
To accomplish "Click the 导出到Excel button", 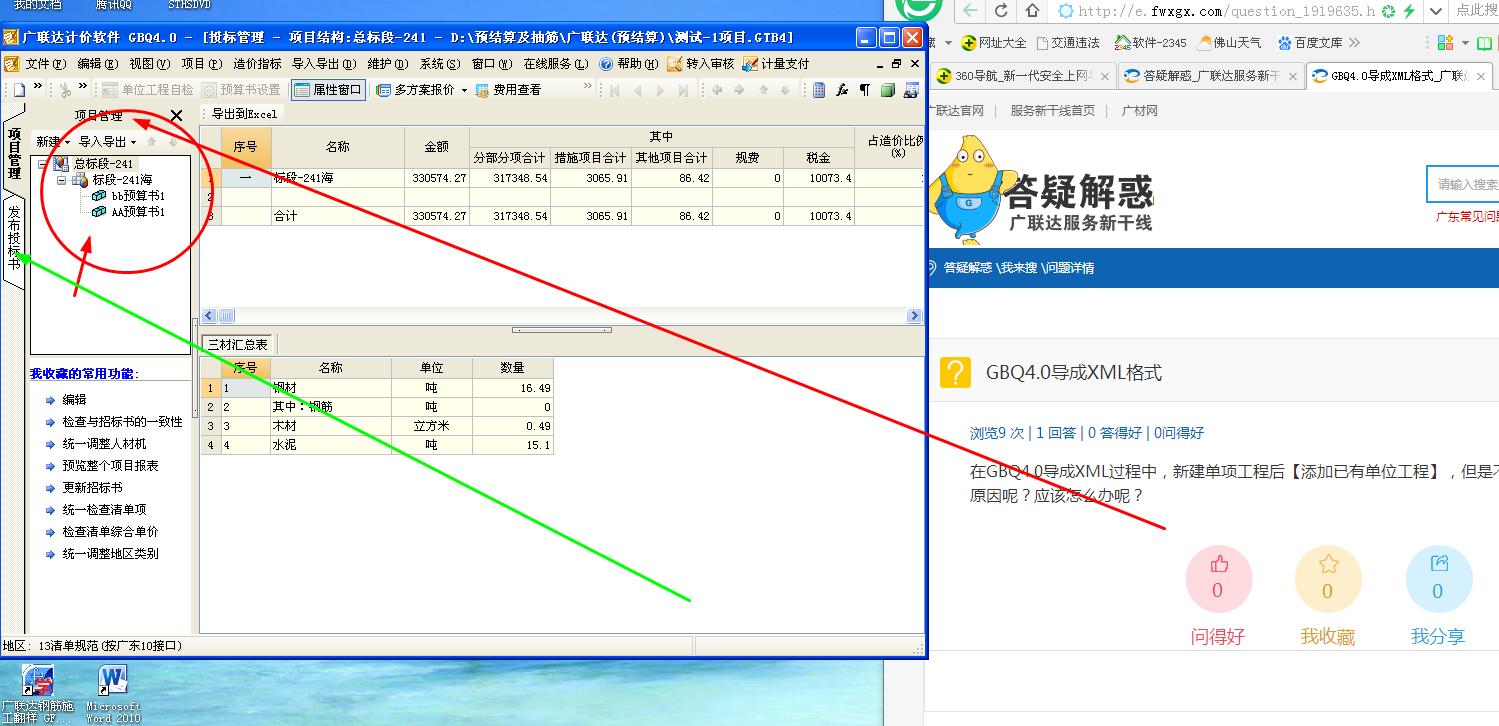I will coord(245,114).
